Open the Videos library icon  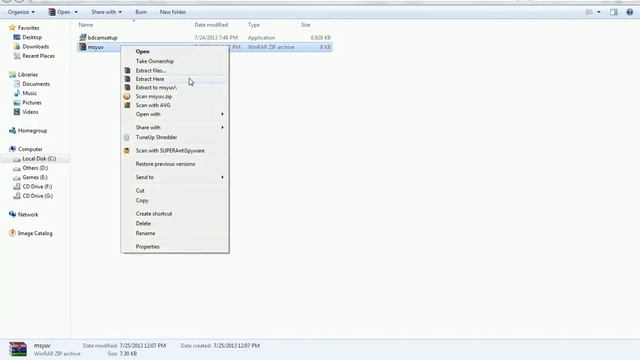(17, 112)
